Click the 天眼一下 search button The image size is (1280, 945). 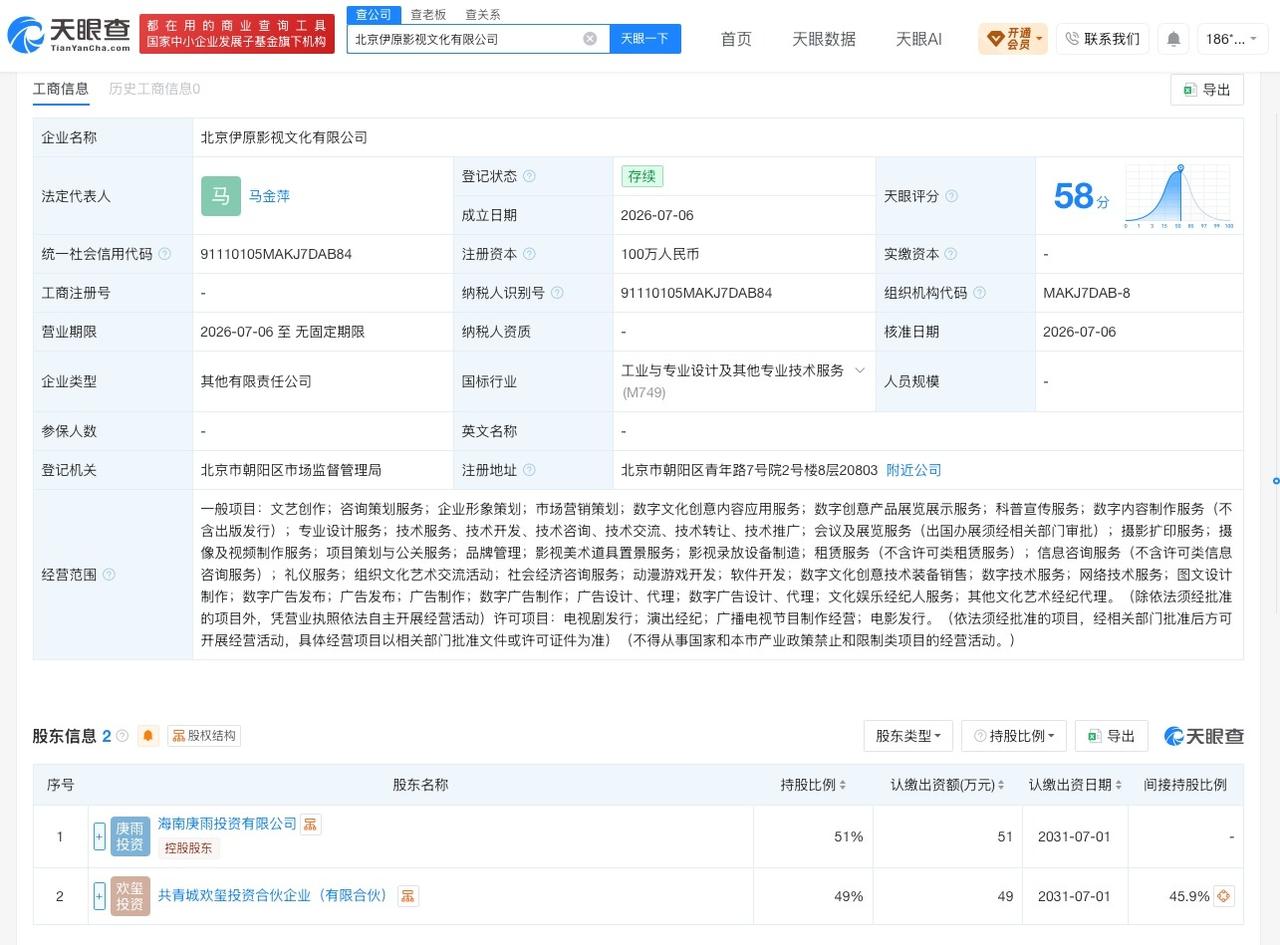point(645,39)
